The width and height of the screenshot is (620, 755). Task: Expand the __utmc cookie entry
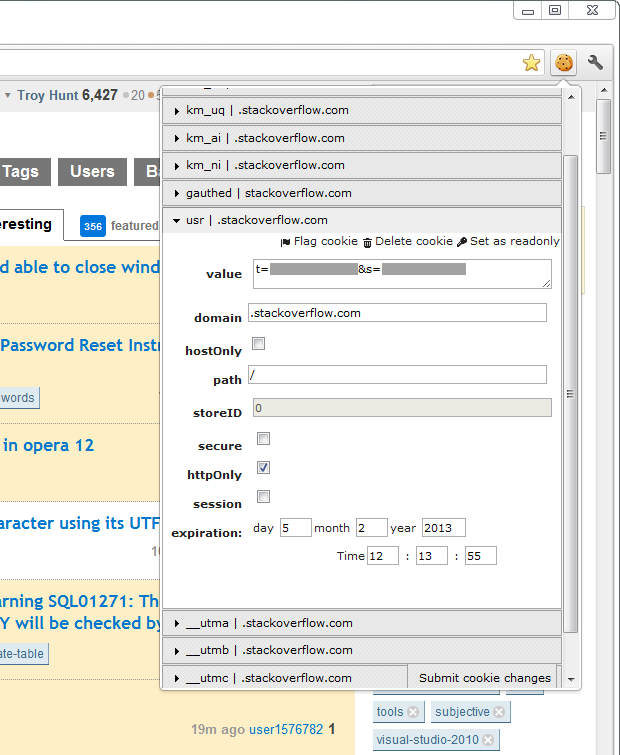[285, 678]
